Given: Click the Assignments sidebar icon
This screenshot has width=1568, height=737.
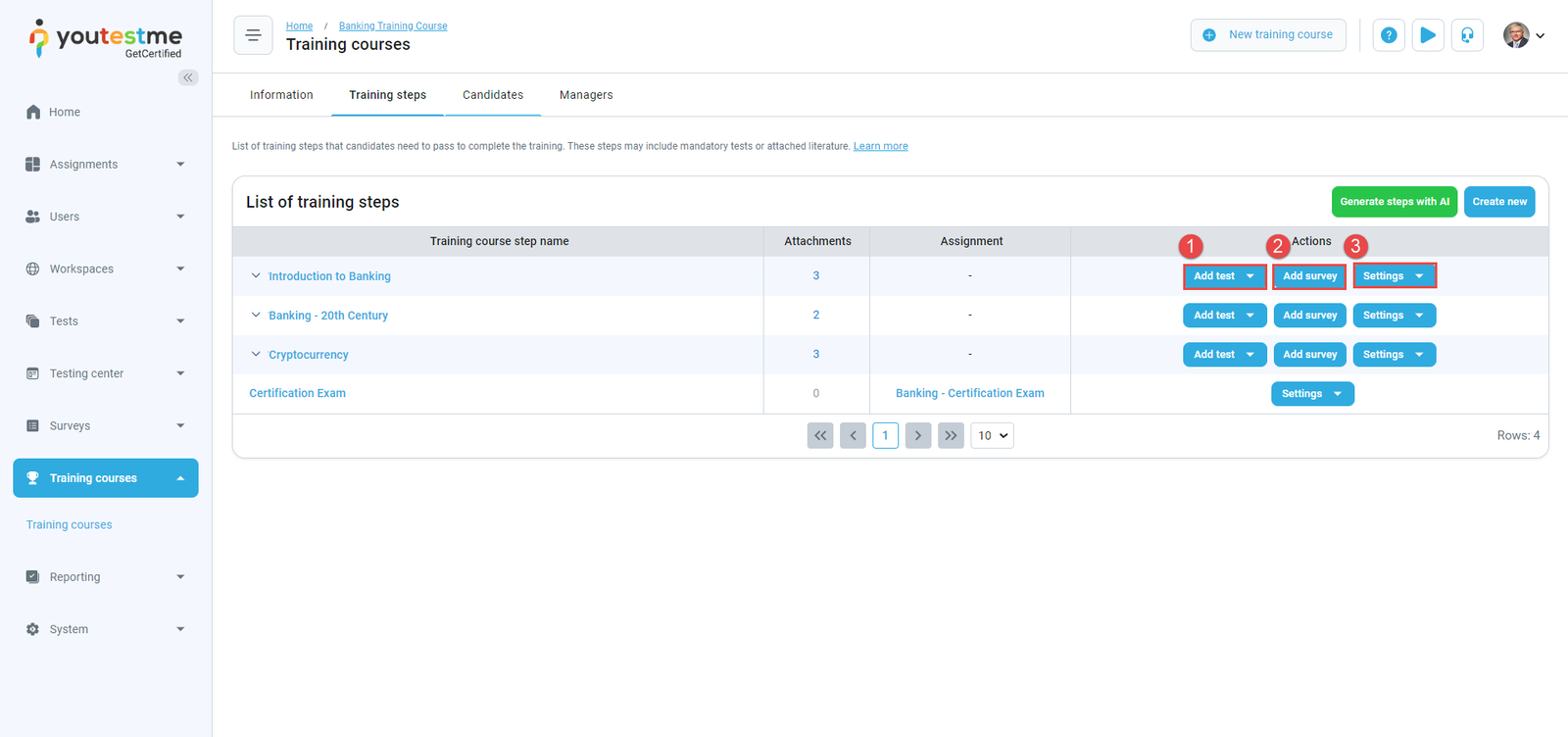Looking at the screenshot, I should coord(33,164).
